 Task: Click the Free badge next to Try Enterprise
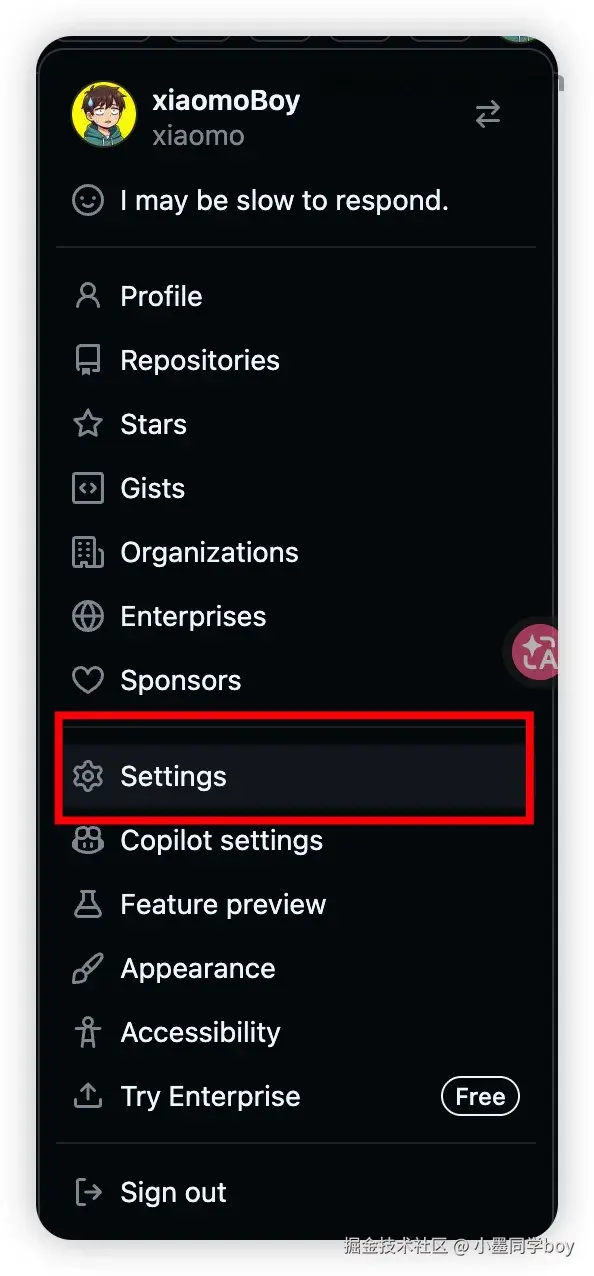[x=480, y=1097]
